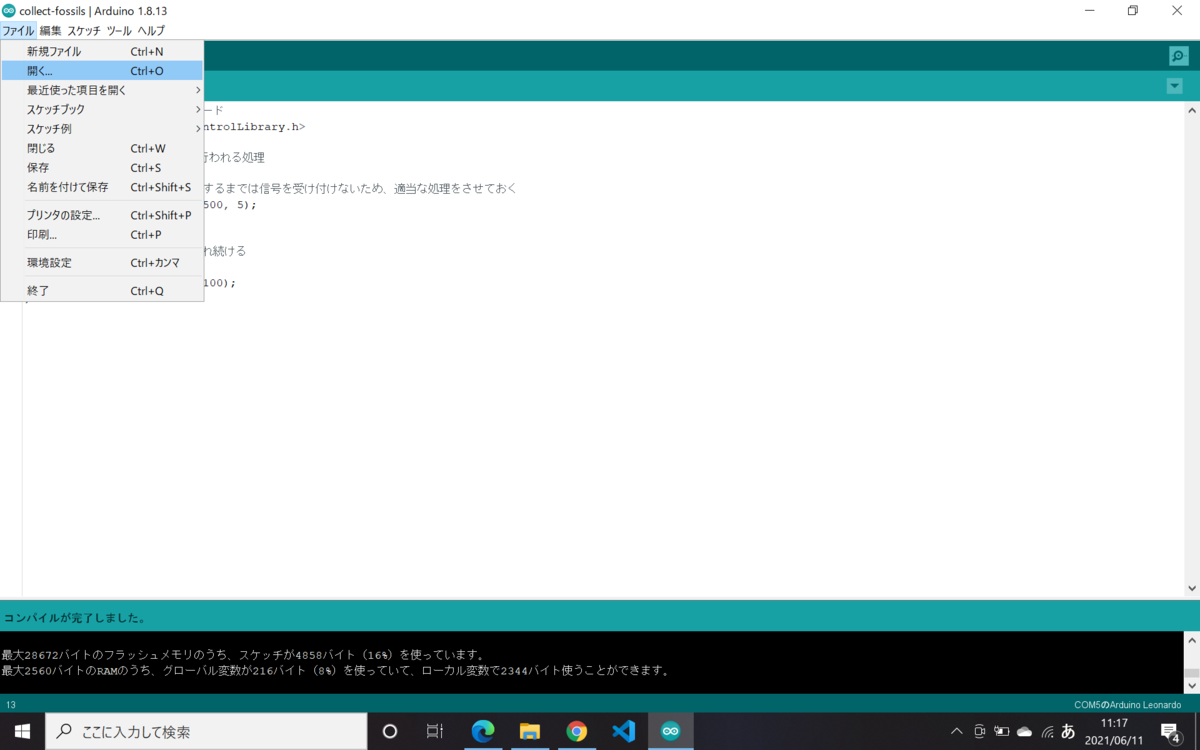Open the tab options dropdown arrow
The image size is (1200, 750).
pyautogui.click(x=1174, y=86)
